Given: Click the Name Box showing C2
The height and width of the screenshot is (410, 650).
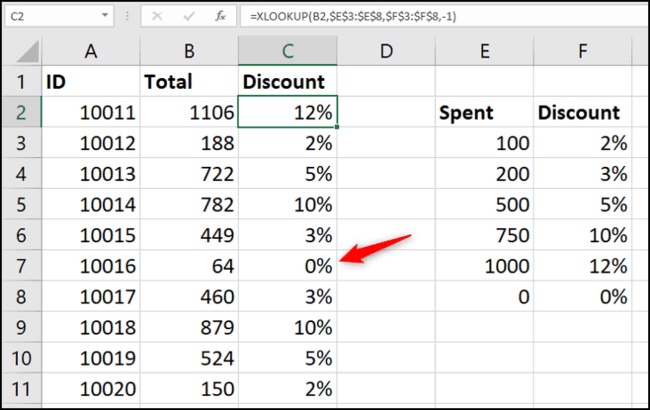Looking at the screenshot, I should pyautogui.click(x=50, y=18).
